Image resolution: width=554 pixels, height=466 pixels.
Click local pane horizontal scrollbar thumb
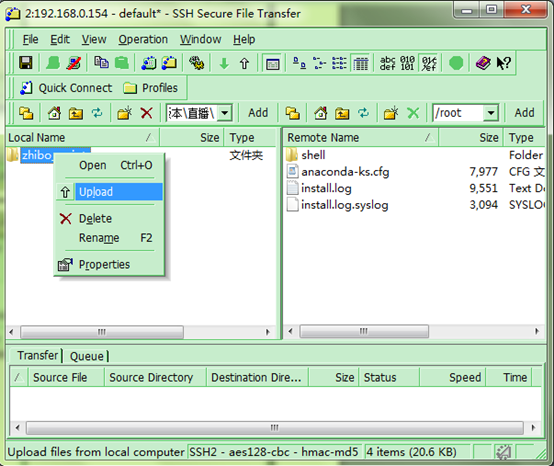102,332
